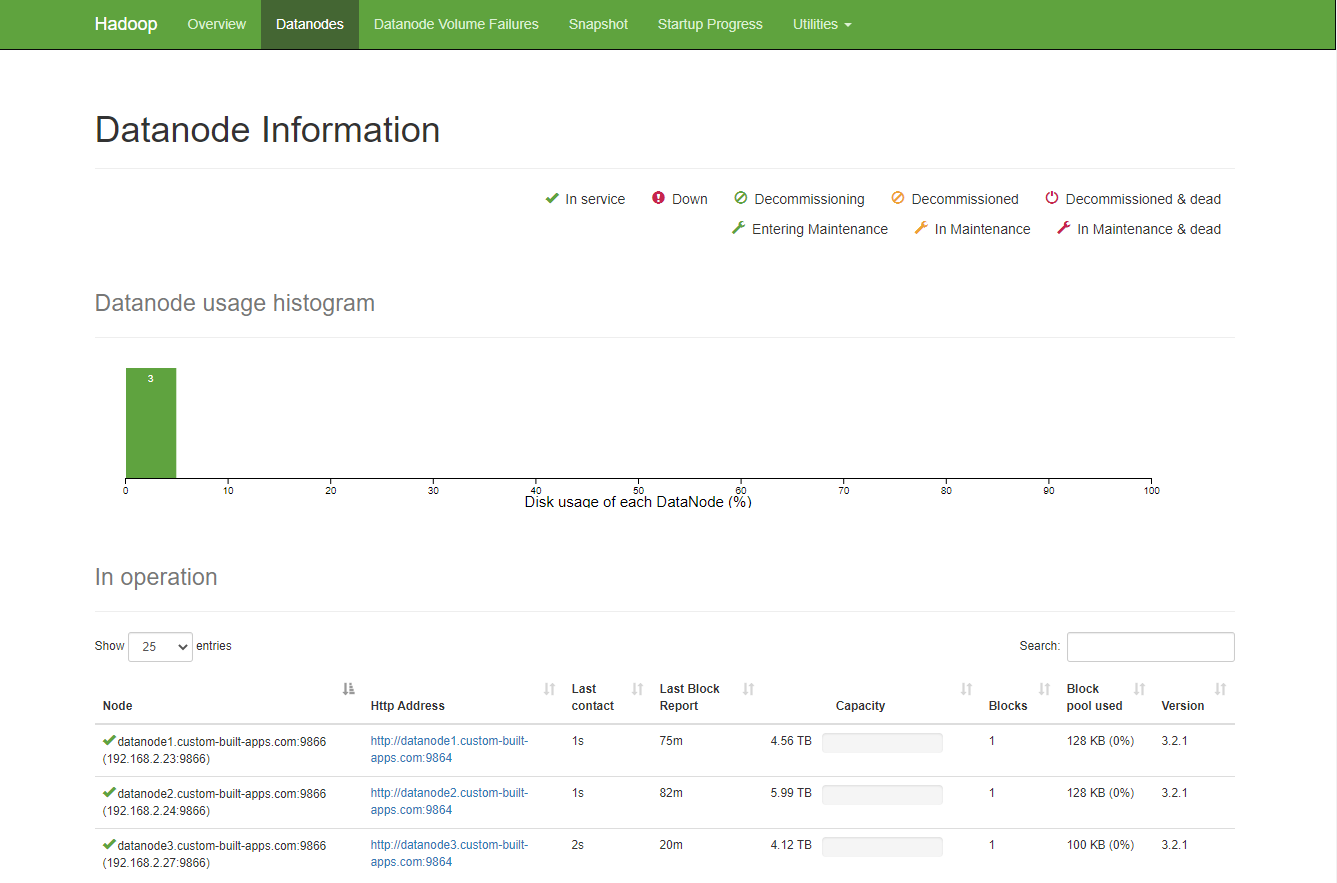The image size is (1337, 883).
Task: Click the In service green checkmark legend icon
Action: [552, 198]
